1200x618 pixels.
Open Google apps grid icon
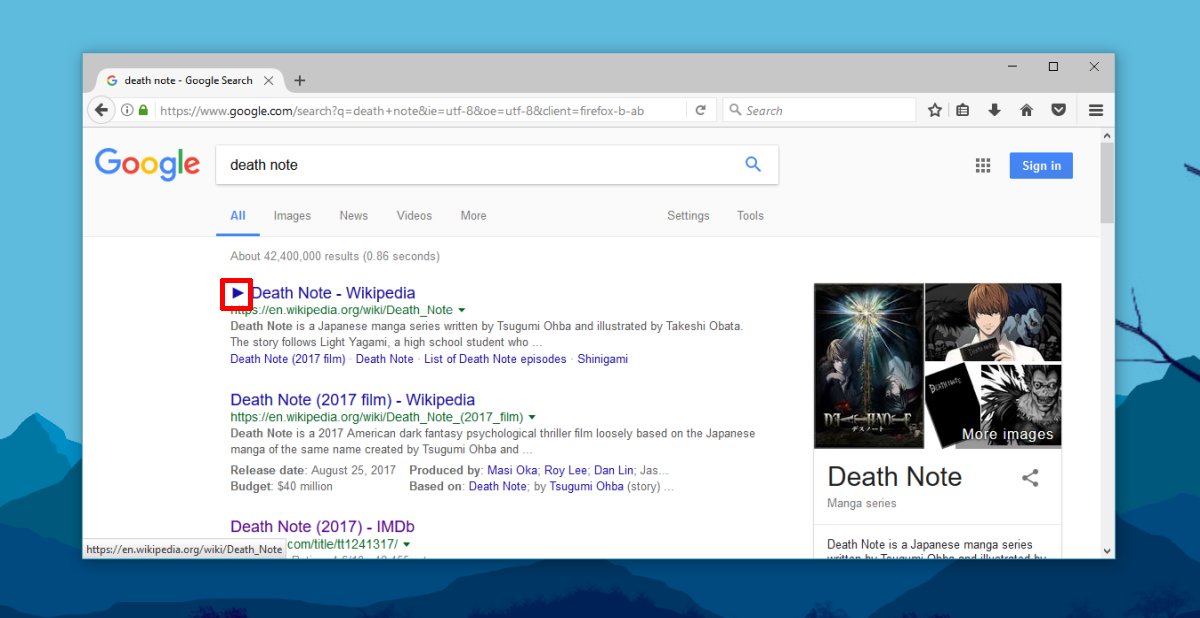[x=983, y=166]
